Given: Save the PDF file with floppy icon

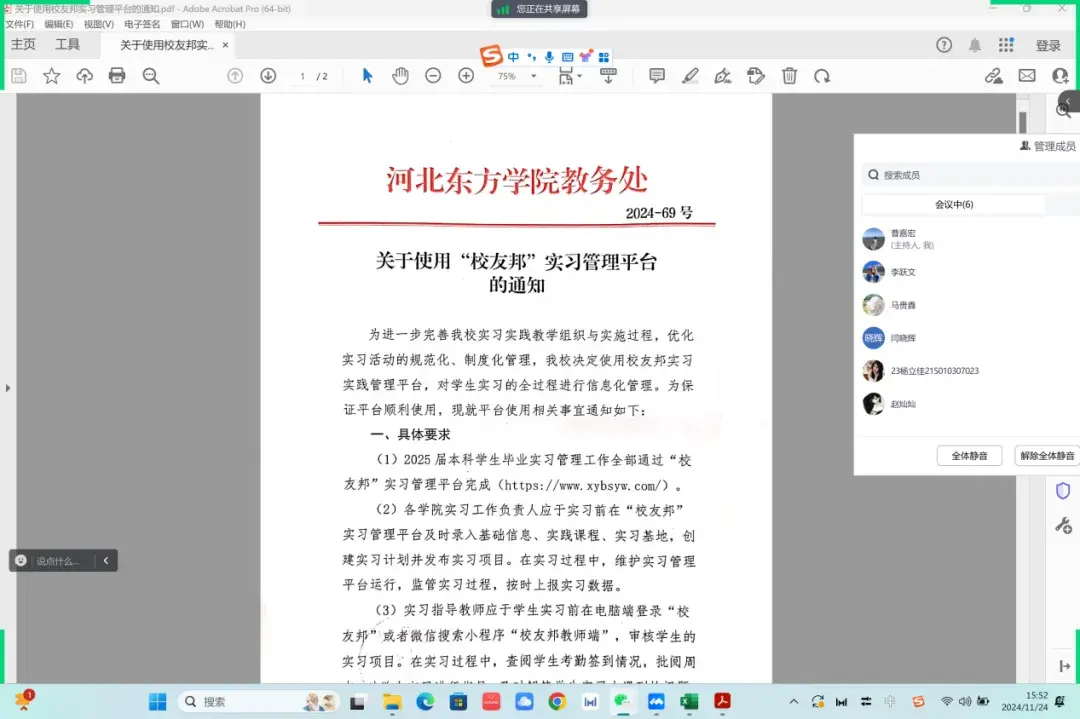Looking at the screenshot, I should pyautogui.click(x=19, y=76).
